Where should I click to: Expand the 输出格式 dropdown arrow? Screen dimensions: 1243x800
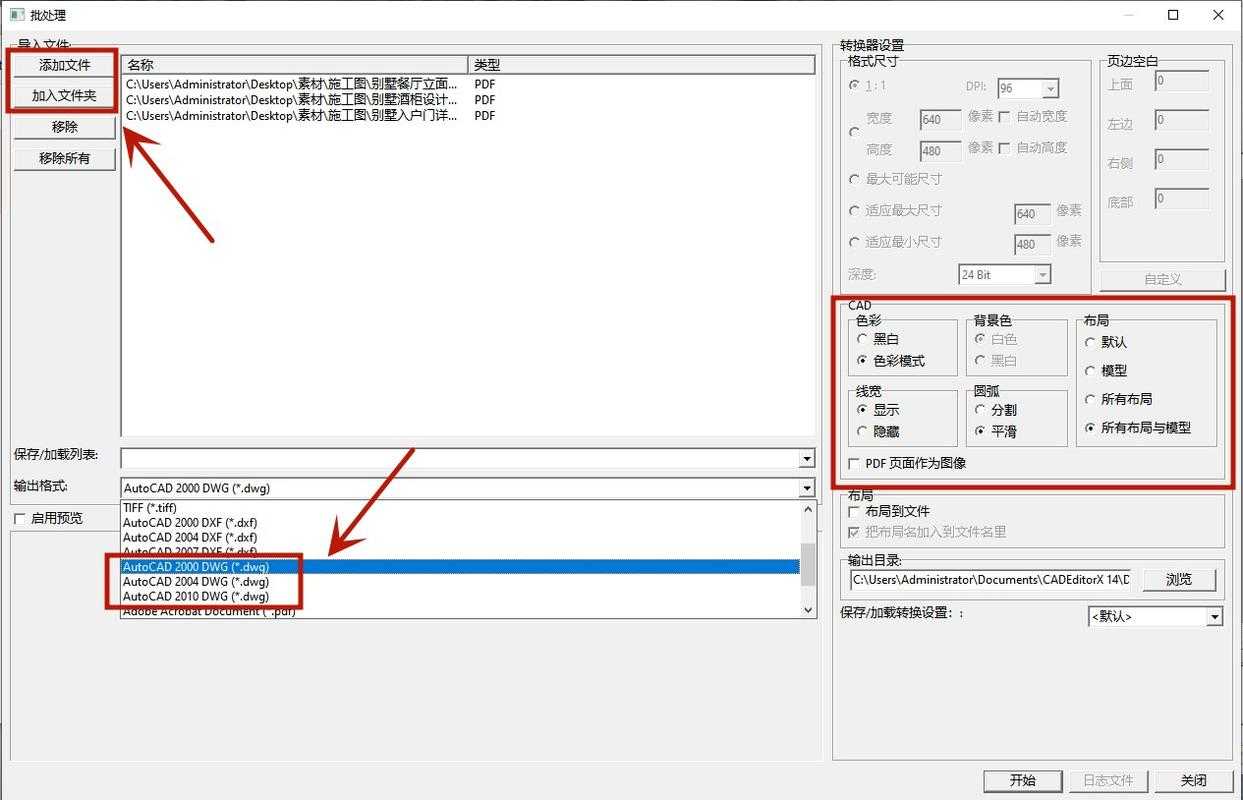pyautogui.click(x=807, y=488)
